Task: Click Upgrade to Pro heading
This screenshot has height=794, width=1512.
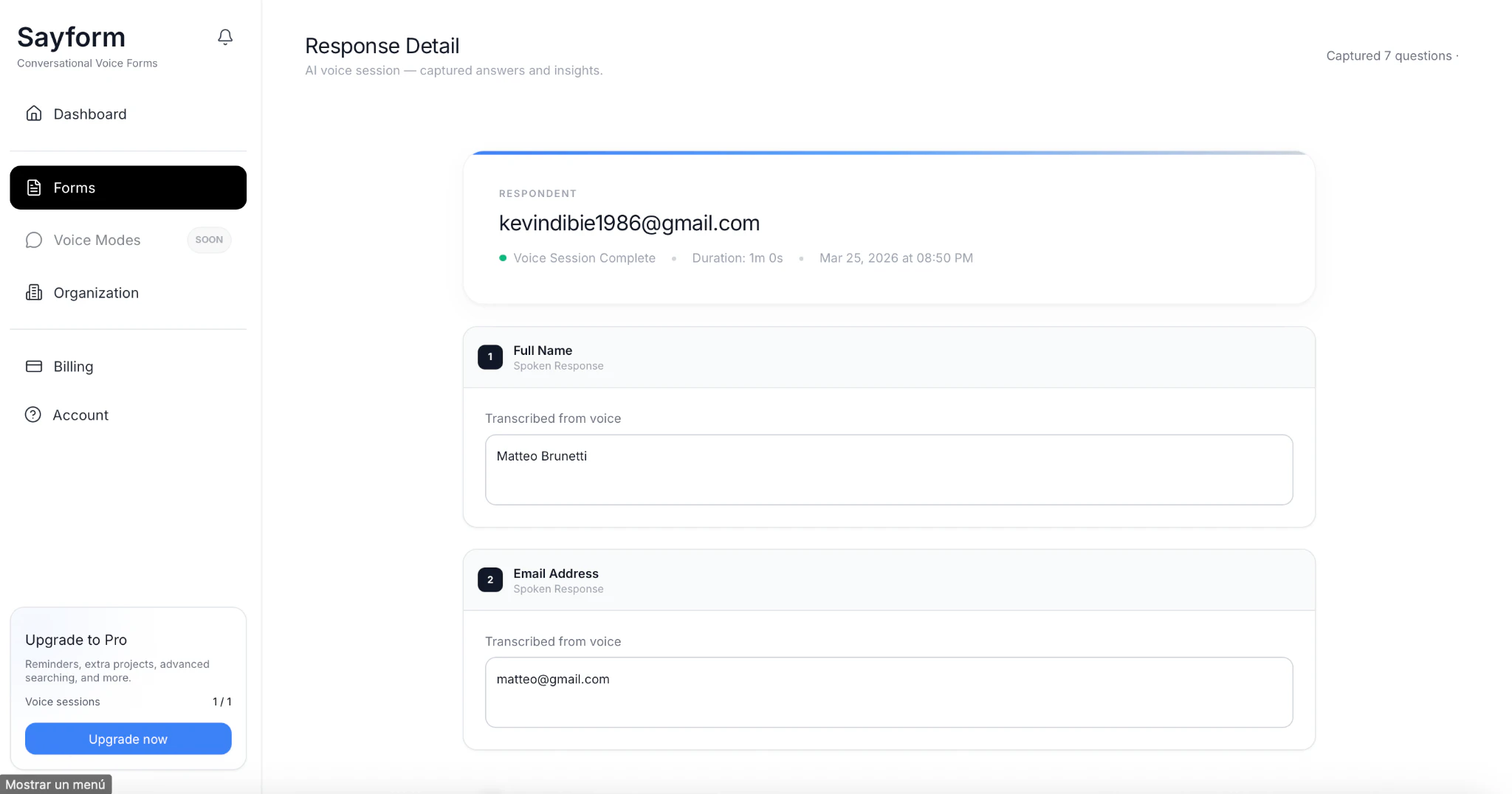Action: pyautogui.click(x=76, y=640)
